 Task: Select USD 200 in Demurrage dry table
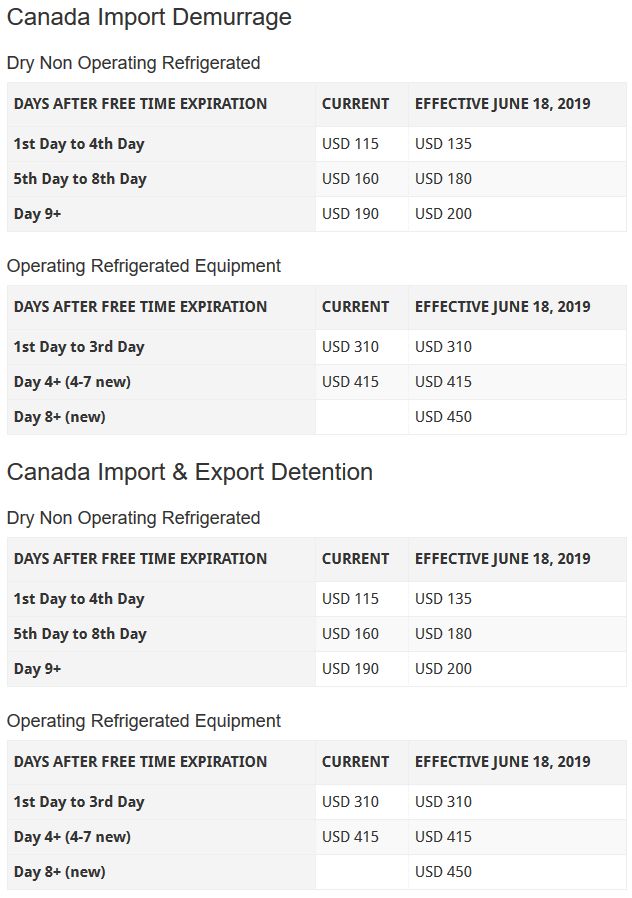point(443,214)
